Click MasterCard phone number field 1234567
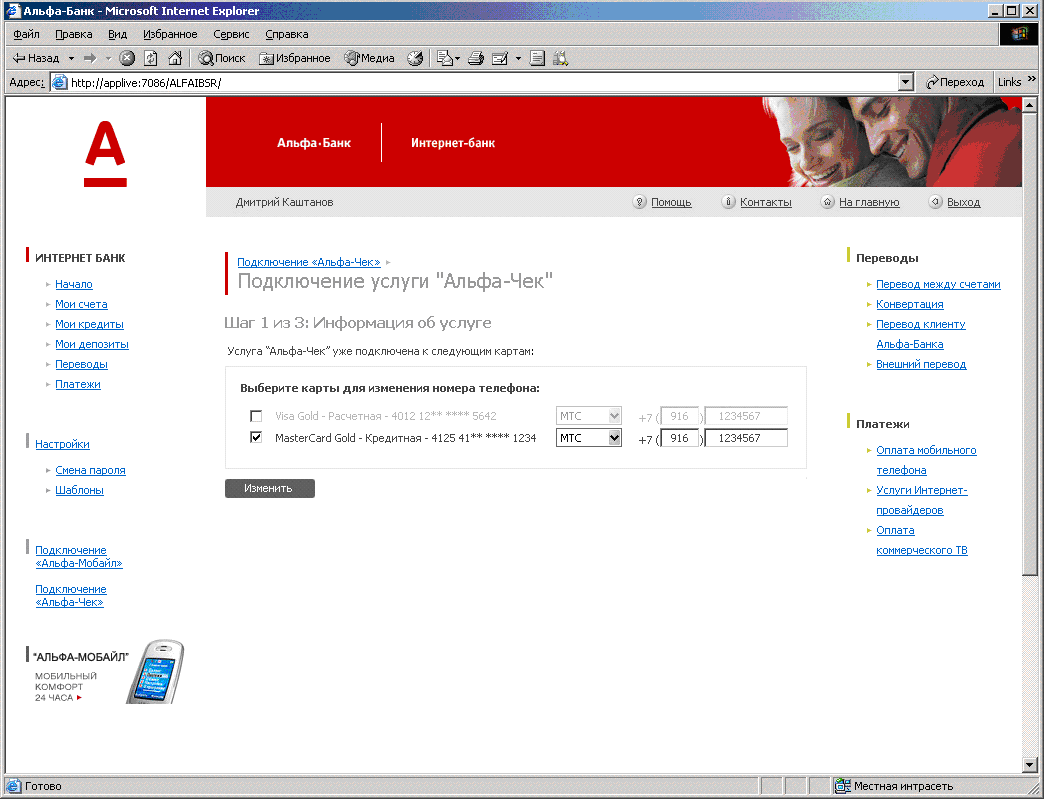Viewport: 1046px width, 799px height. point(746,438)
